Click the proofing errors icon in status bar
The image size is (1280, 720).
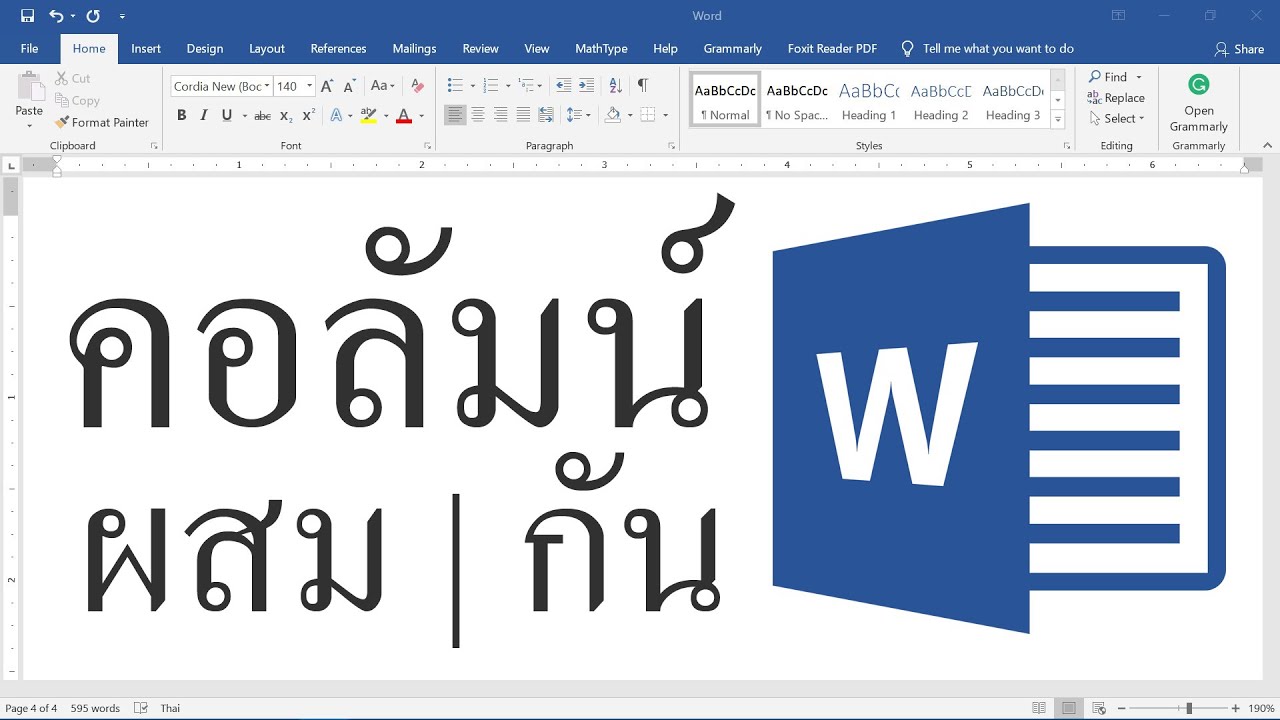pos(141,708)
